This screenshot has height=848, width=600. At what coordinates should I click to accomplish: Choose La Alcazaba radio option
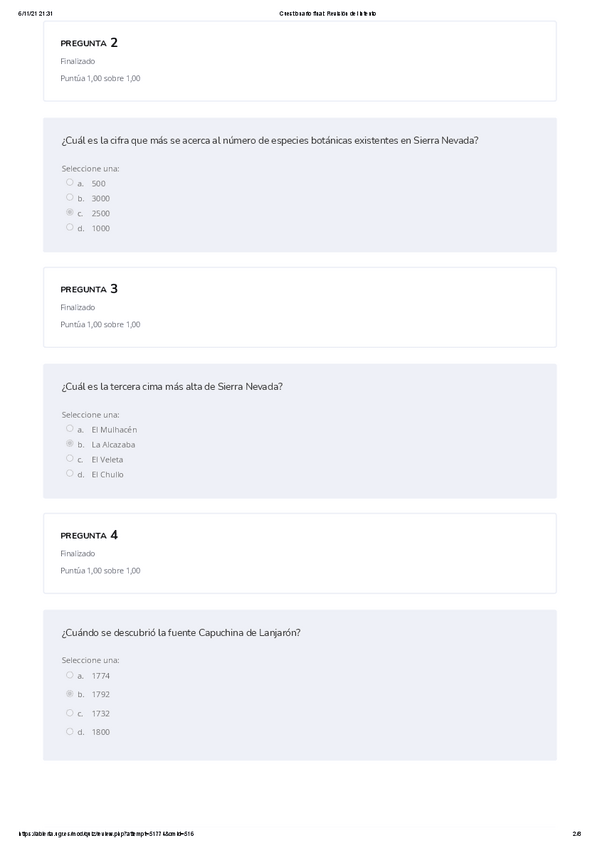click(70, 444)
